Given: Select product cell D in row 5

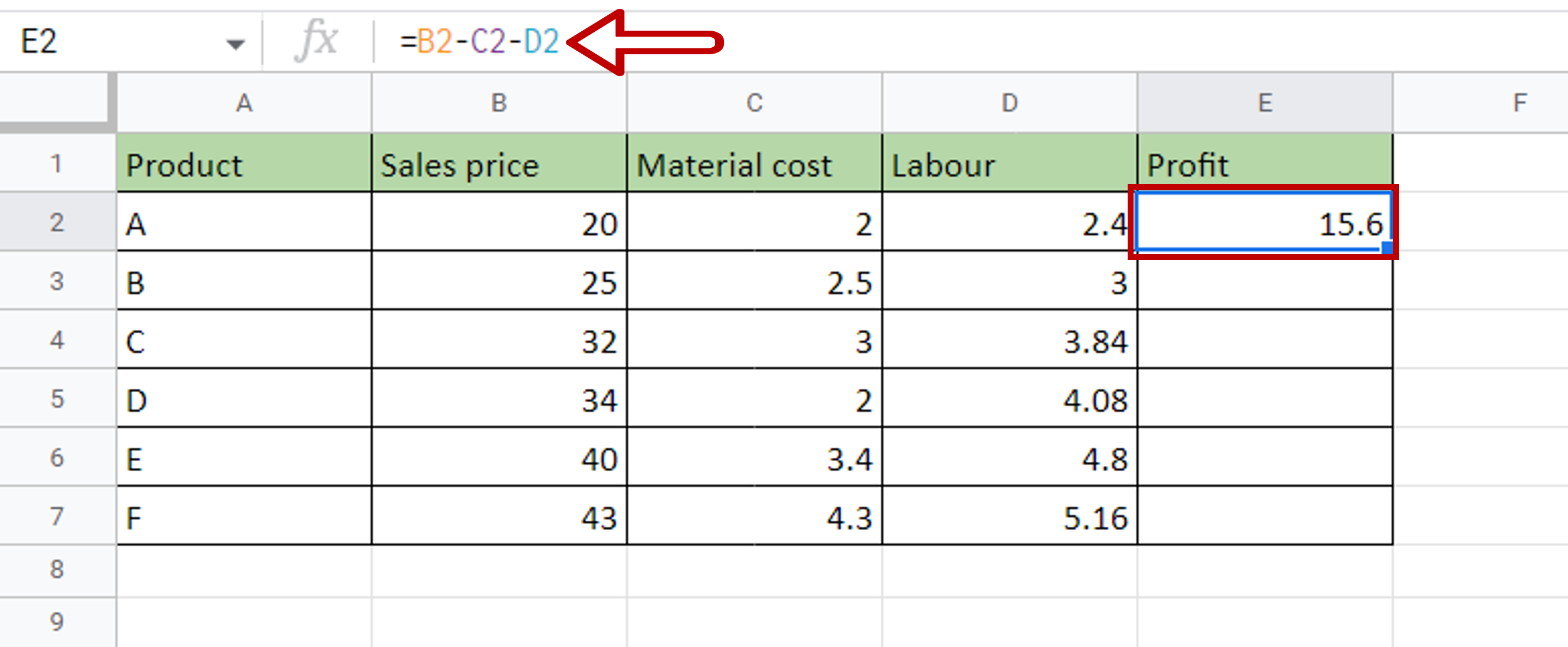Looking at the screenshot, I should (x=244, y=399).
